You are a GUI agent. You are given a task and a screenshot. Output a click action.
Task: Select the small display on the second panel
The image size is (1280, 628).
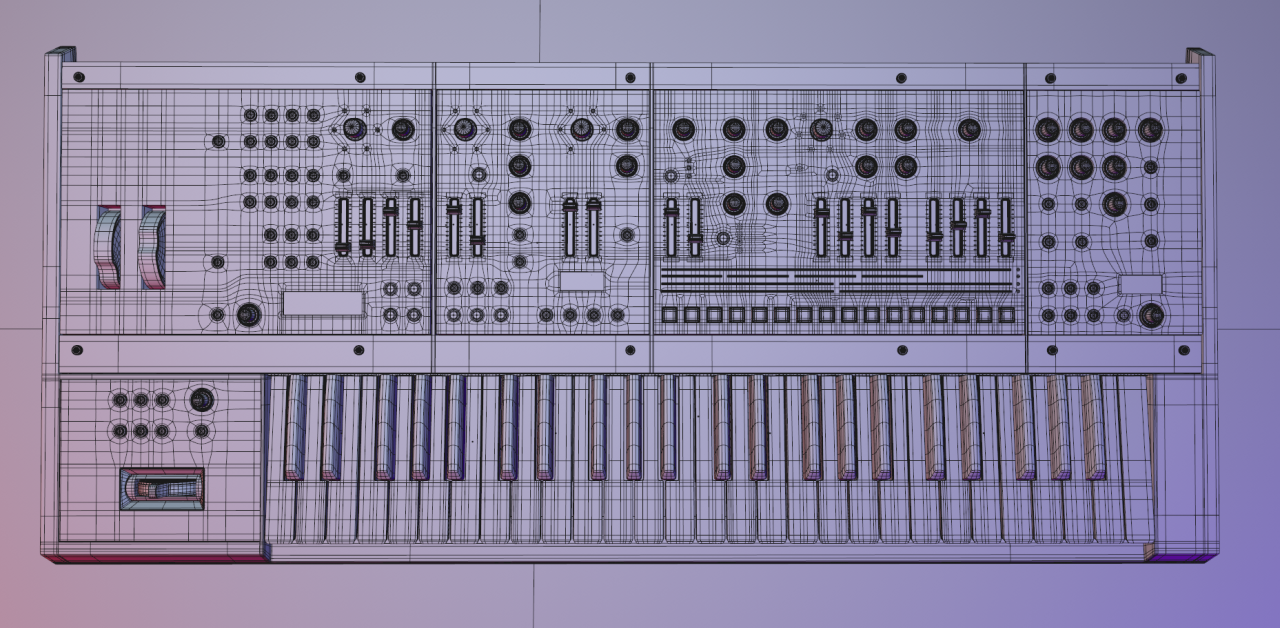click(582, 281)
